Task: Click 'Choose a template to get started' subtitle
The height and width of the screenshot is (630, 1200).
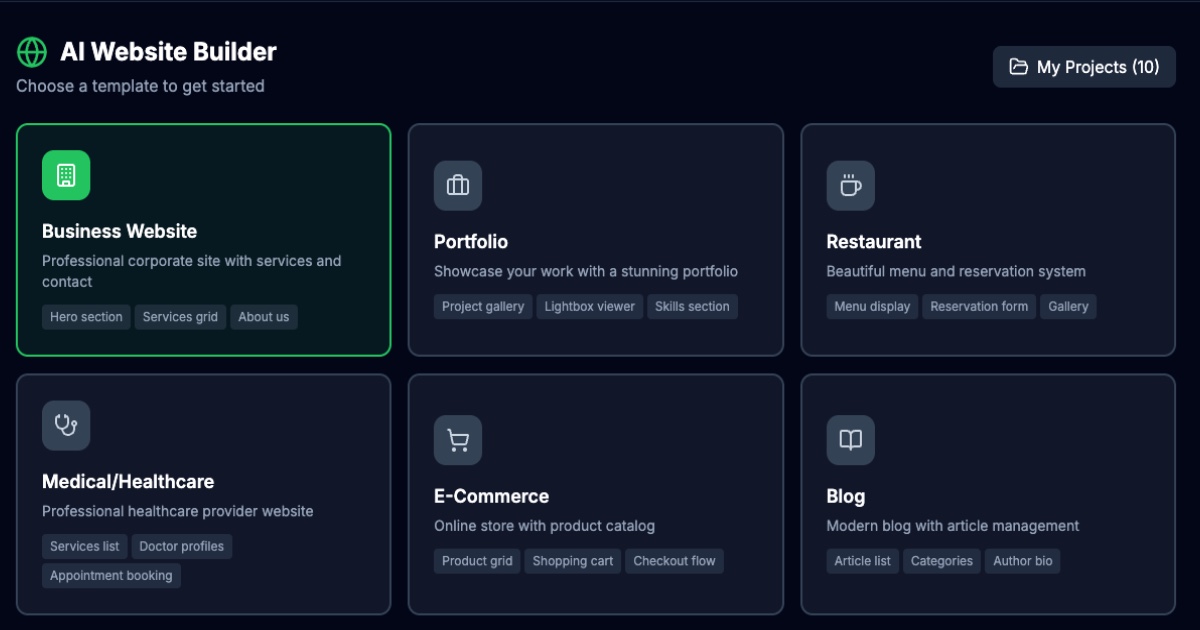Action: point(140,86)
